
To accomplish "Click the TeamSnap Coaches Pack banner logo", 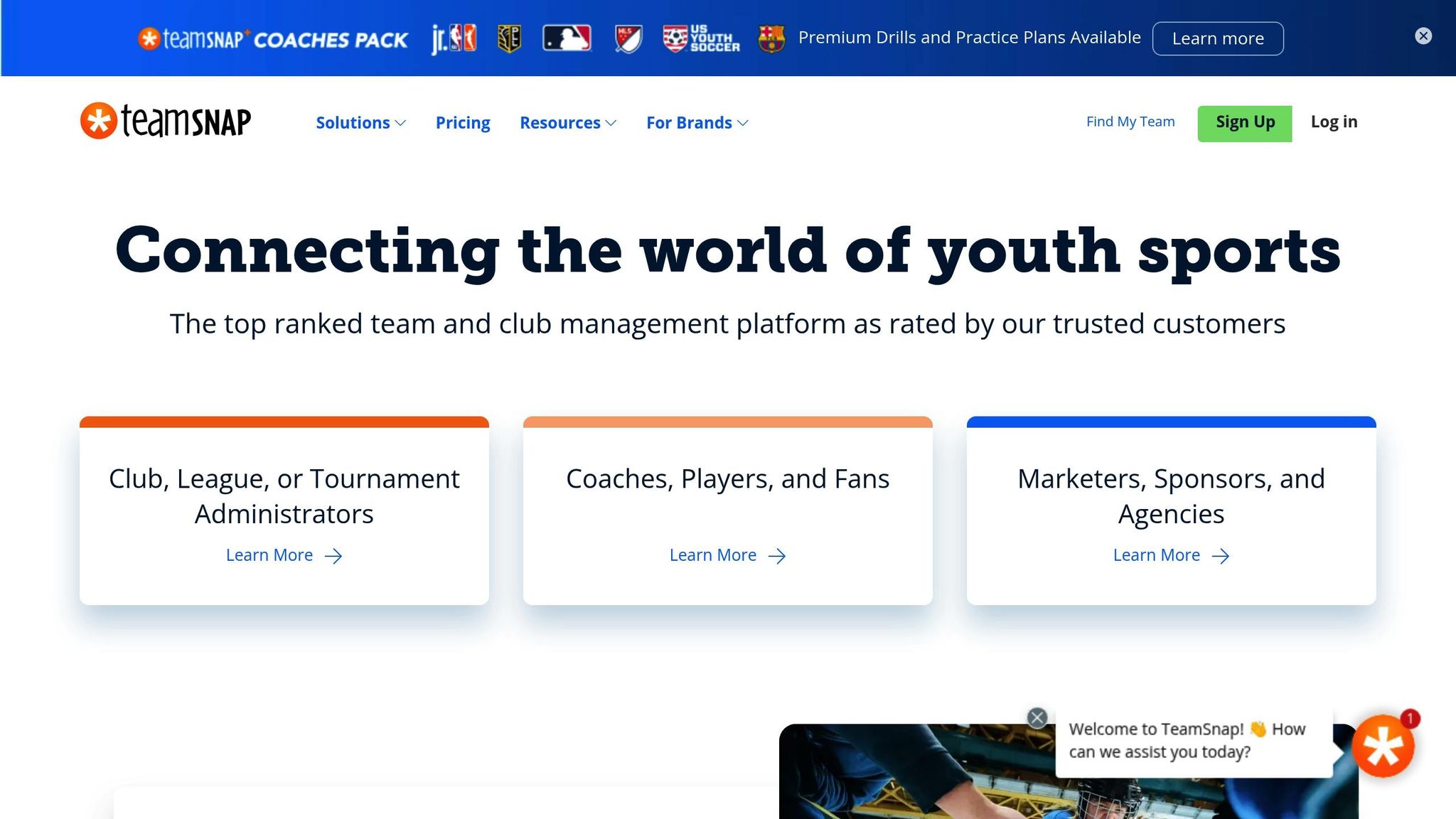I will pos(273,38).
